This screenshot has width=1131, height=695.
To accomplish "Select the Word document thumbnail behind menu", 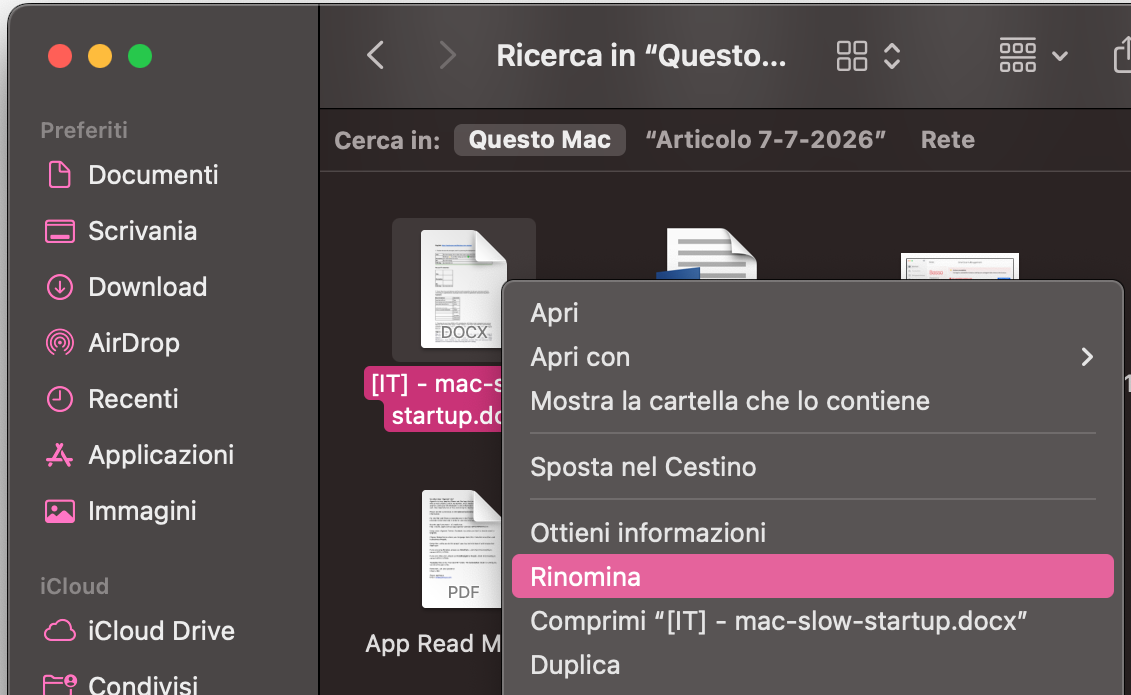I will (x=707, y=253).
